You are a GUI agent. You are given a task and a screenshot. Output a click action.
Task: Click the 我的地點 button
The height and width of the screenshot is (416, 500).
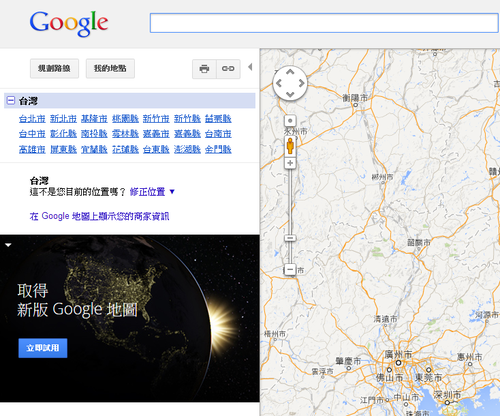click(x=110, y=69)
